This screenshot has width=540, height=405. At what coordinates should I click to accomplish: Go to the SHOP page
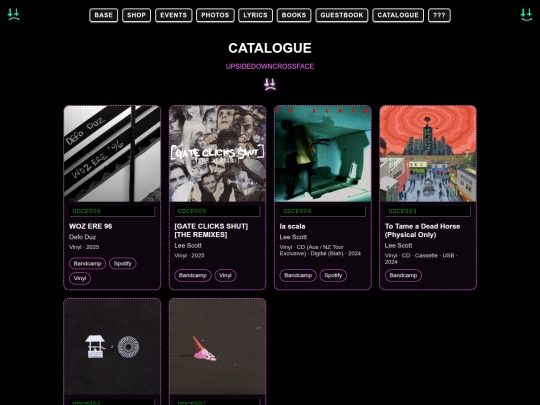coord(136,15)
